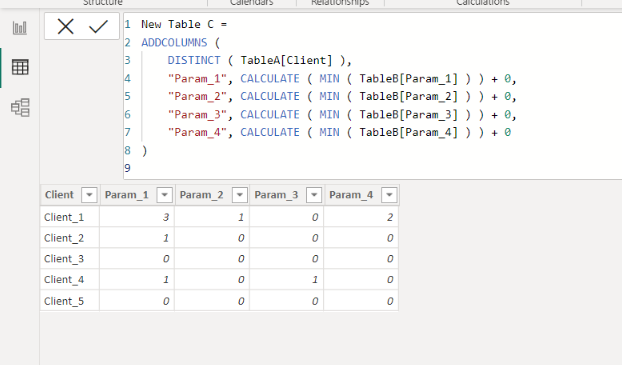
Task: Click Param_2 value 1 for Client_1
Action: point(212,217)
